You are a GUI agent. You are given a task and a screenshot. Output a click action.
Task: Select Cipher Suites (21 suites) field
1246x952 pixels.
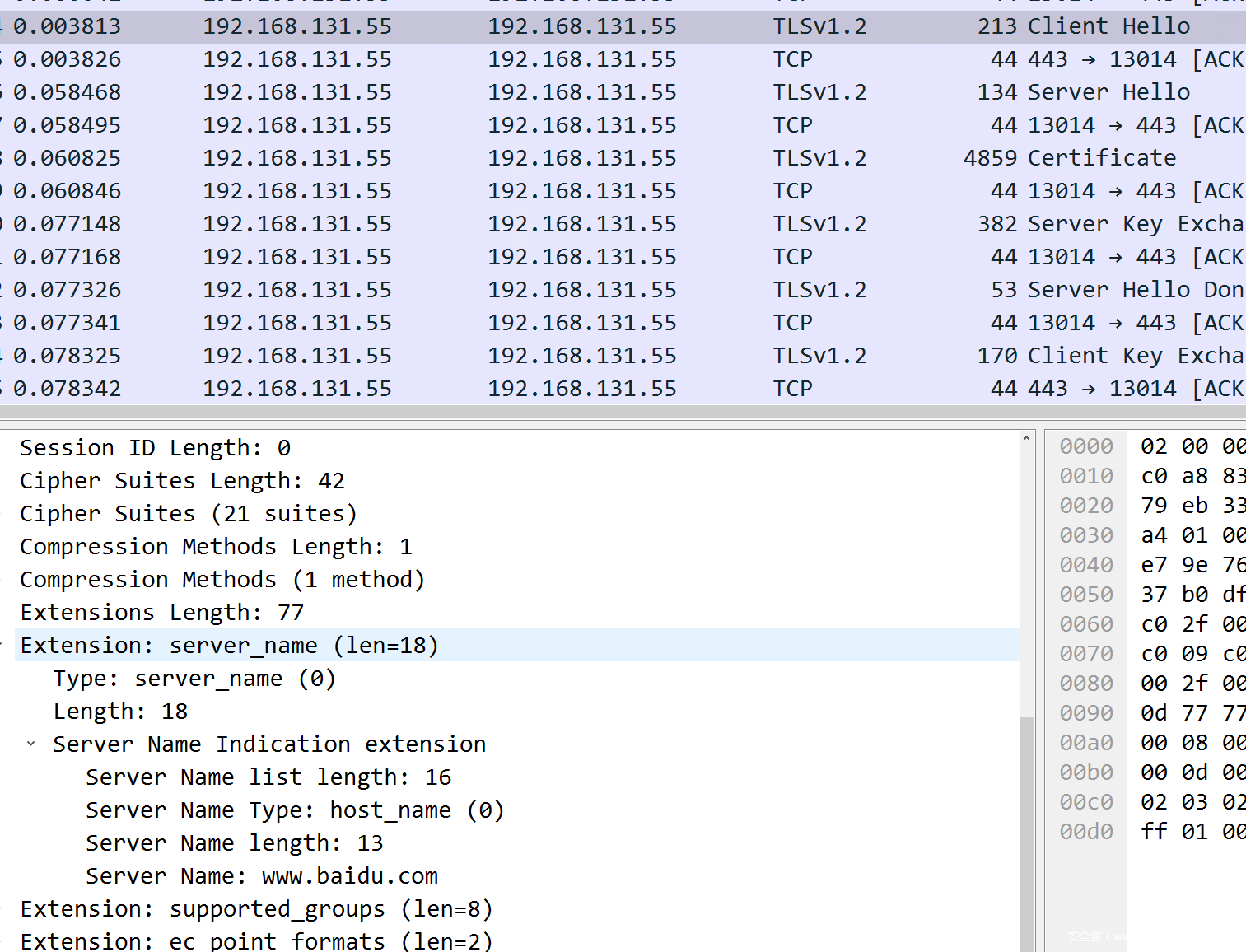[x=189, y=514]
